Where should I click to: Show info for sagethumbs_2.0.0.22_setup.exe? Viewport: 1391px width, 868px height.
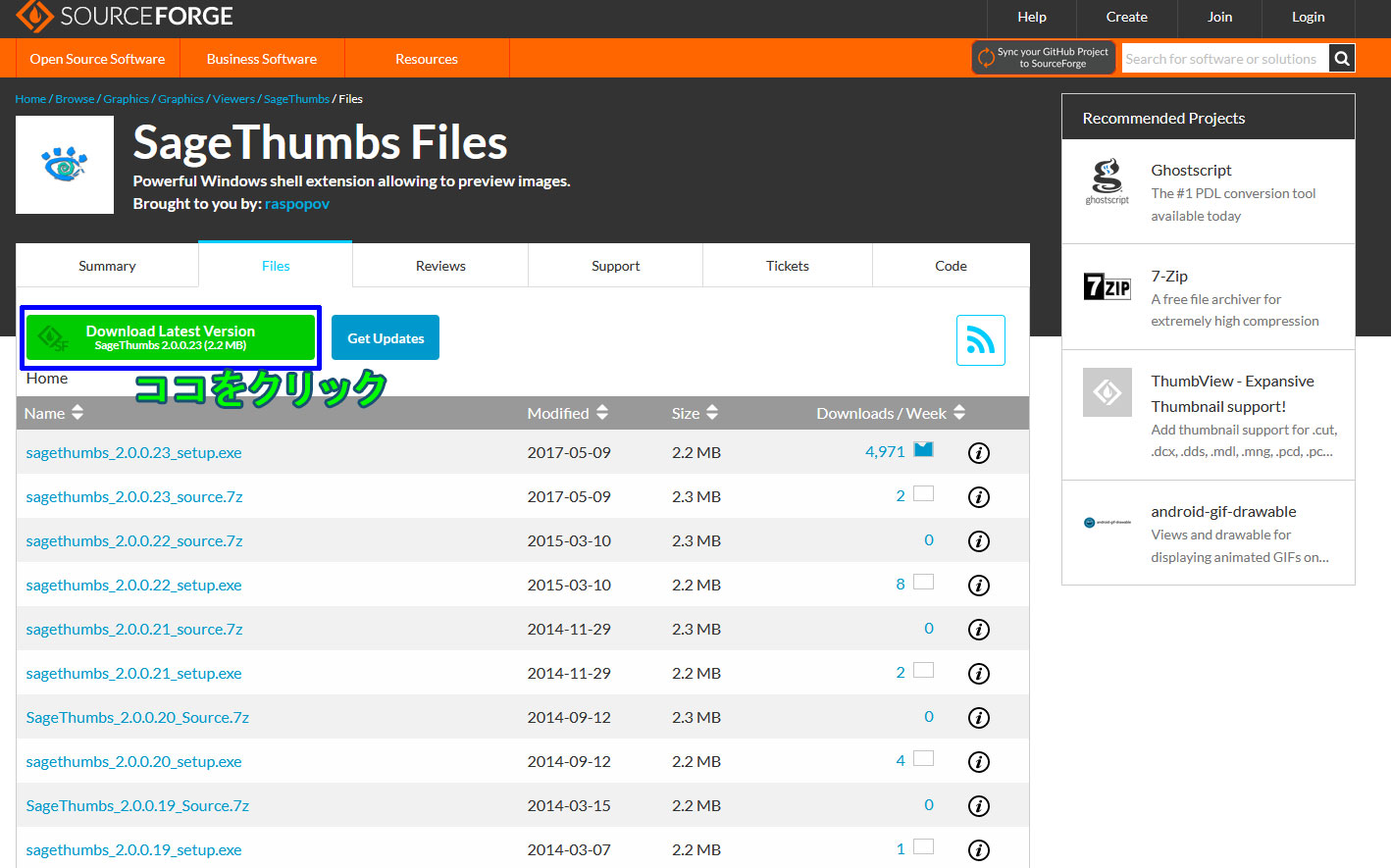(x=979, y=586)
